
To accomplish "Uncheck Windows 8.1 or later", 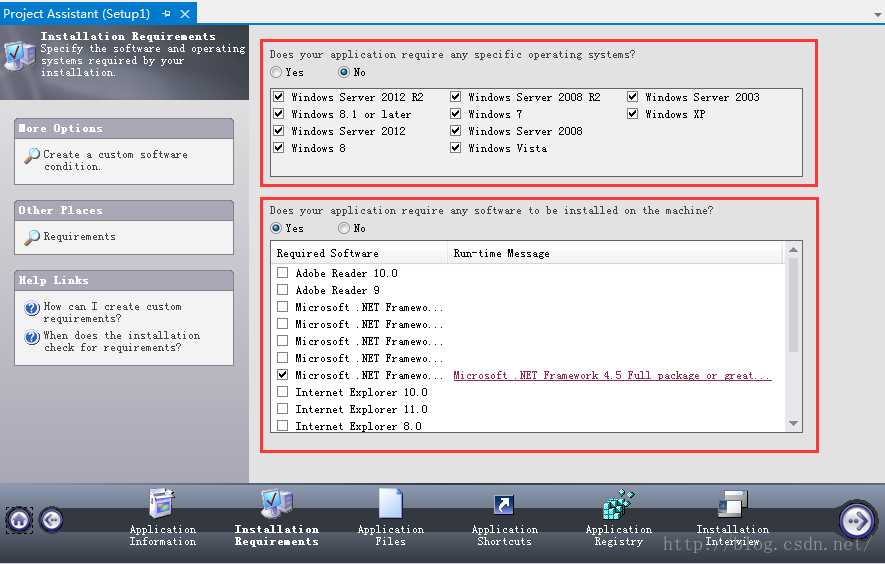I will point(278,113).
